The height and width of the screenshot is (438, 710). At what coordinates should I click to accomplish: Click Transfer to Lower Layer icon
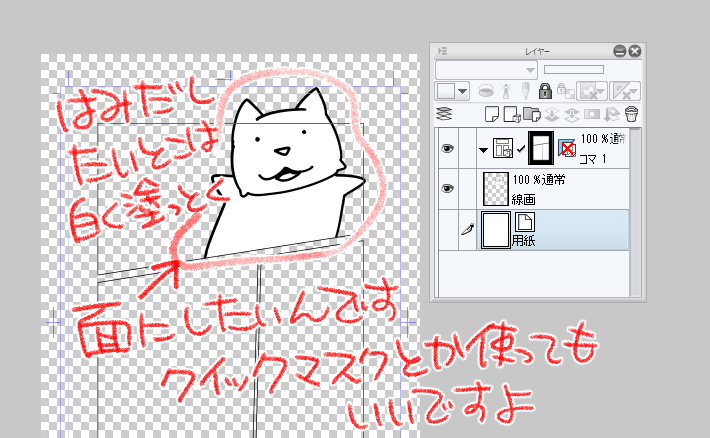[x=552, y=114]
